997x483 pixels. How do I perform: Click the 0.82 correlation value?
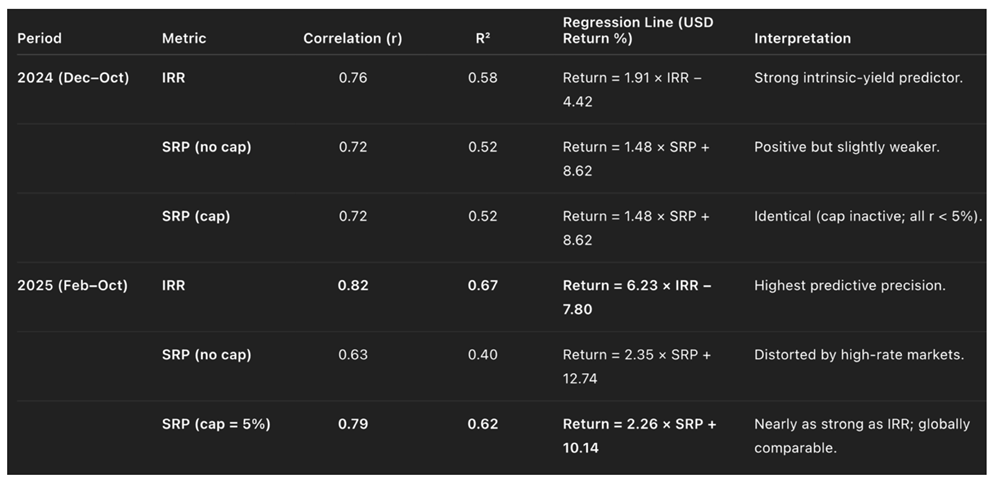[352, 285]
